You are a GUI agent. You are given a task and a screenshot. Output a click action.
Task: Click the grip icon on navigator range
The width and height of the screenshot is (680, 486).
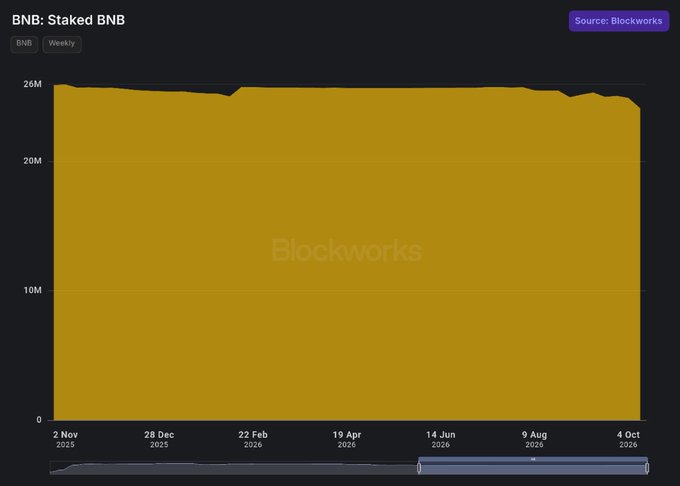[533, 459]
